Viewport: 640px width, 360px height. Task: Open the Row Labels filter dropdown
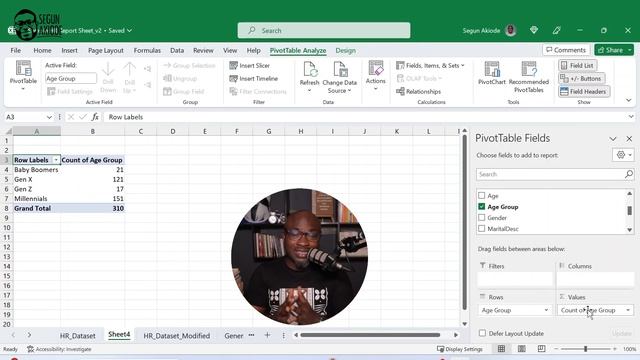coord(56,160)
